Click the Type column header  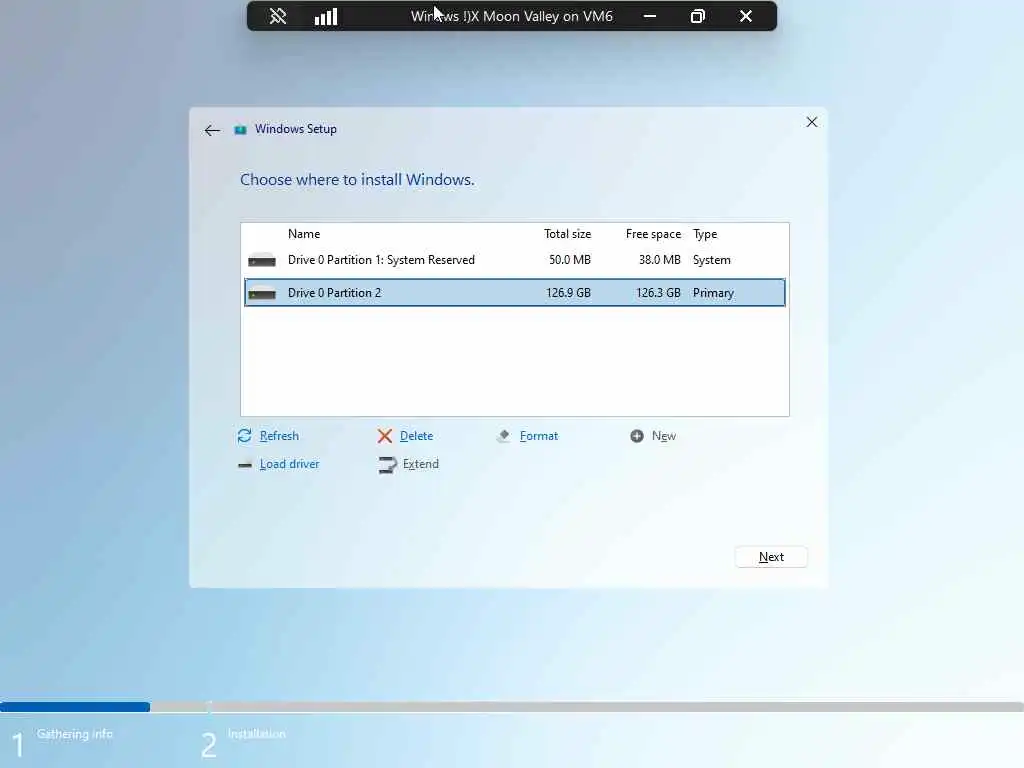click(x=705, y=234)
